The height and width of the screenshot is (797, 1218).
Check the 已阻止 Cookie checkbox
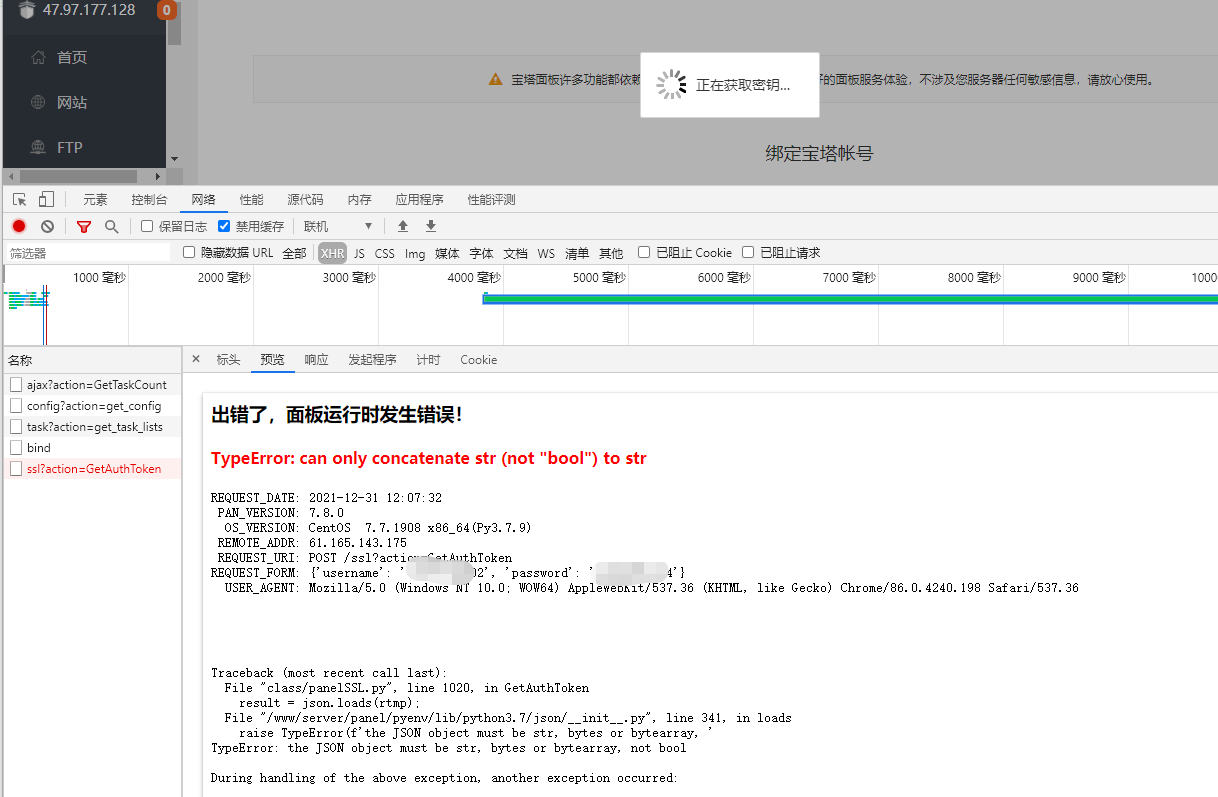[644, 252]
